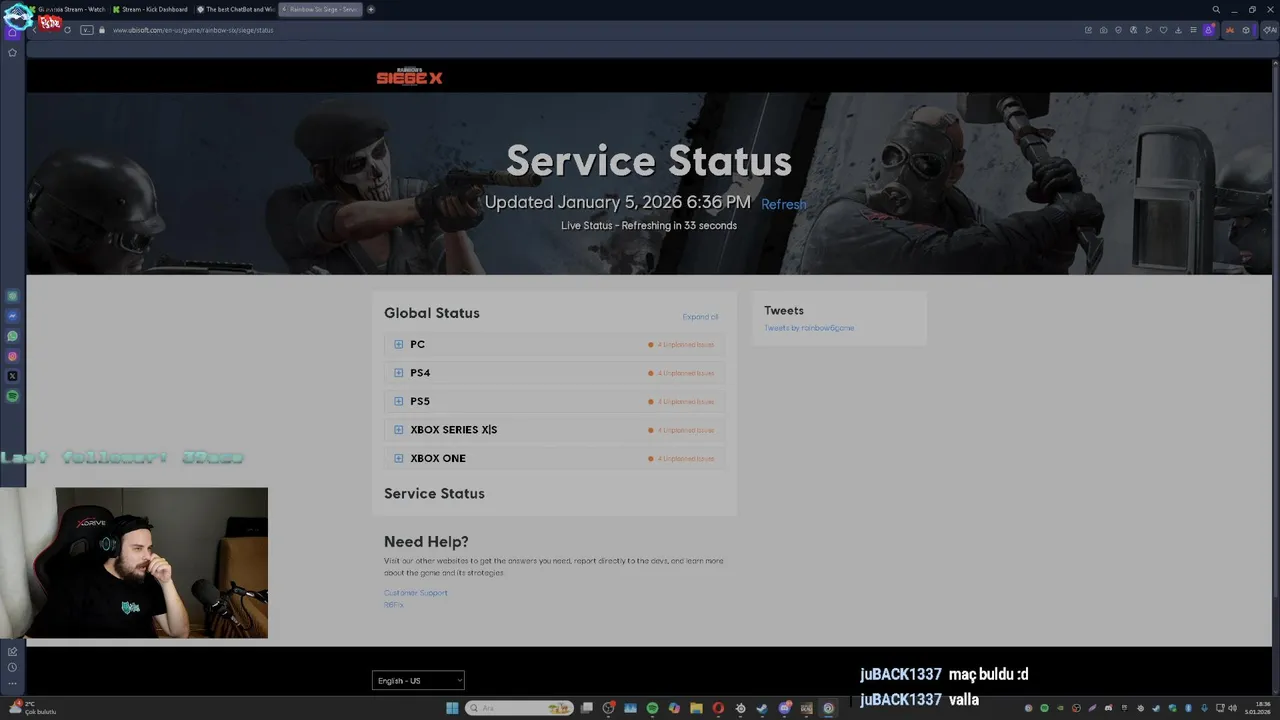The width and height of the screenshot is (1280, 720).
Task: Select the Rainbow Six Siege Service tab
Action: pos(320,9)
